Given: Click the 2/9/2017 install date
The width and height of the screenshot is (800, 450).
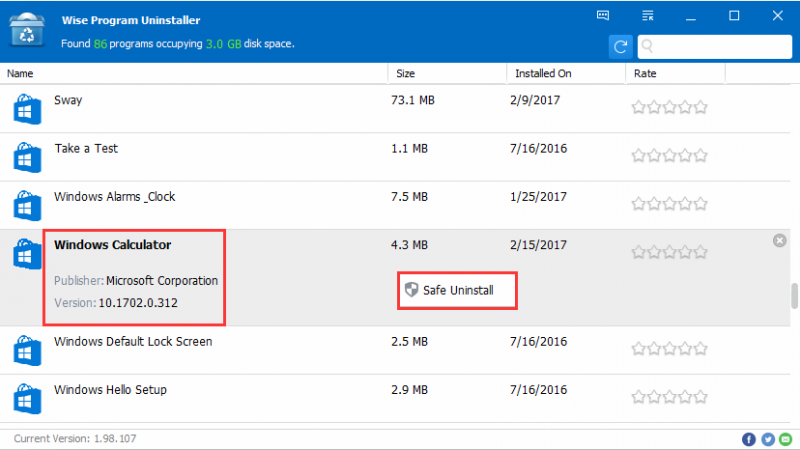Looking at the screenshot, I should tap(535, 100).
